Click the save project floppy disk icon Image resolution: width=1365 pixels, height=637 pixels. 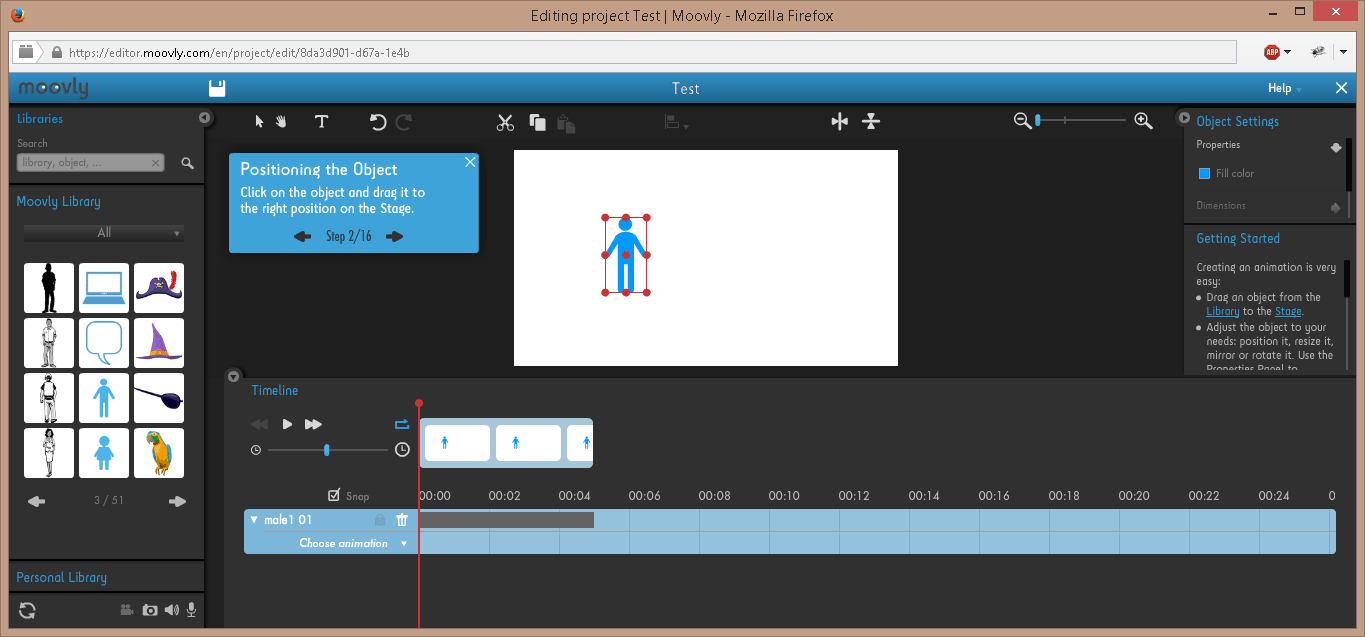pyautogui.click(x=217, y=88)
